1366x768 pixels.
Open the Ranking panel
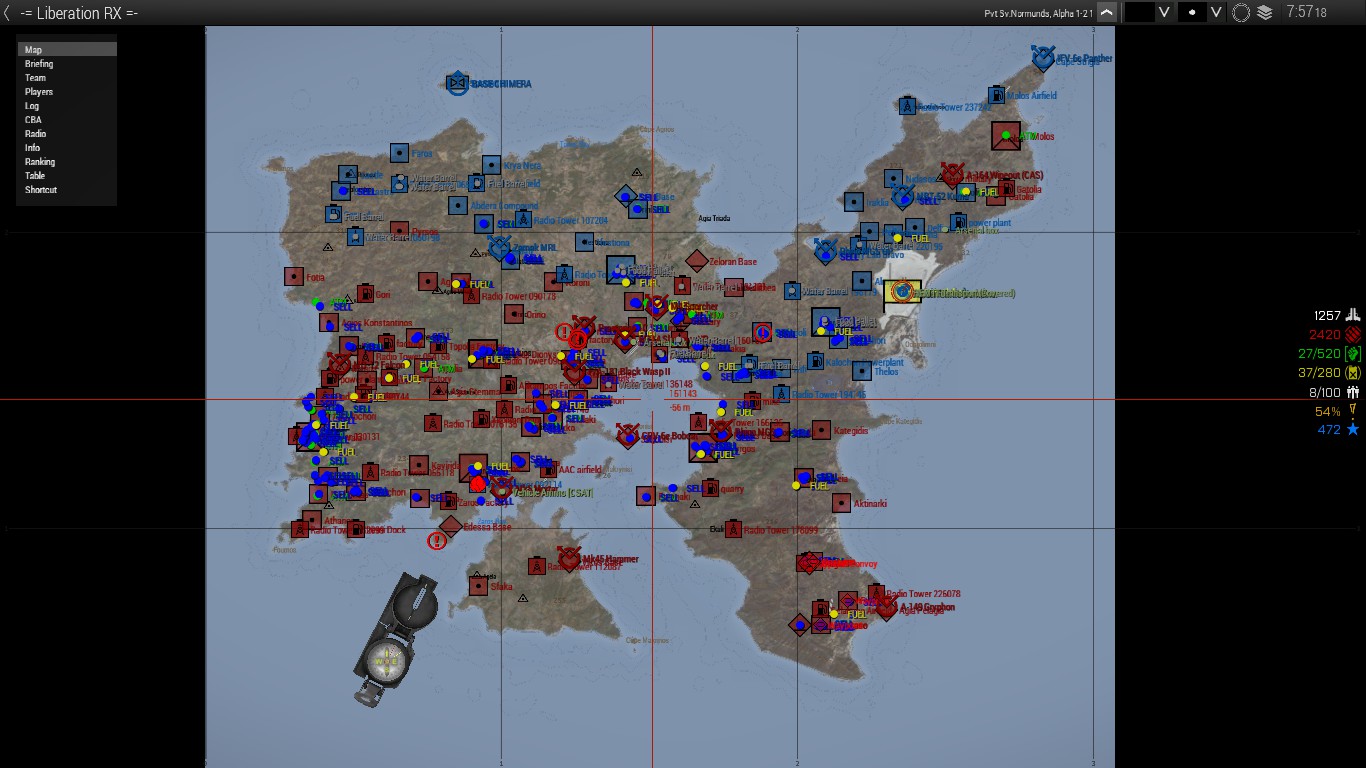click(40, 162)
